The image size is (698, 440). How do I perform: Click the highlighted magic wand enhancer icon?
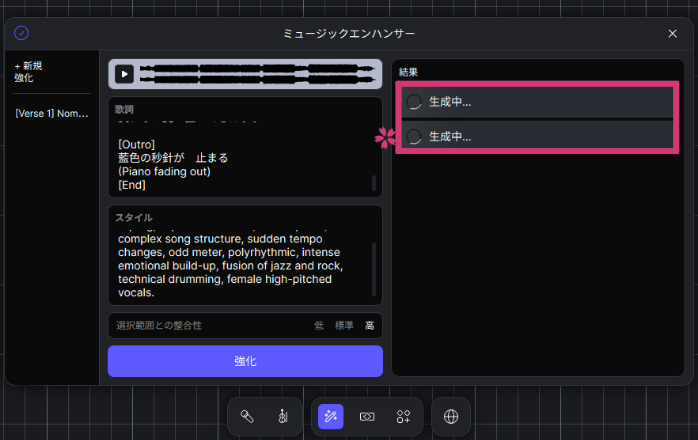(x=331, y=416)
